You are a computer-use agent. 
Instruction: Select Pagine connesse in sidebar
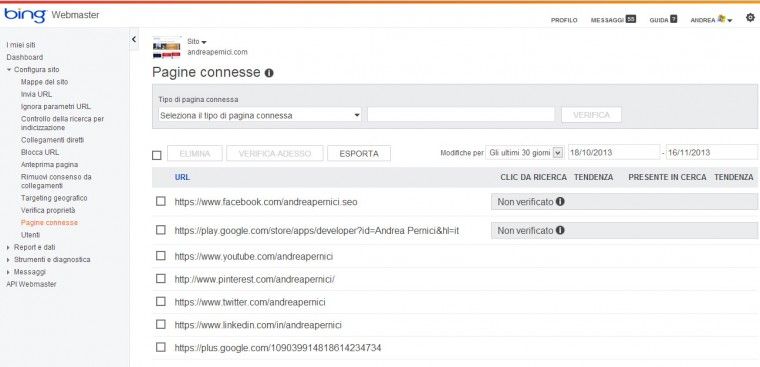49,223
